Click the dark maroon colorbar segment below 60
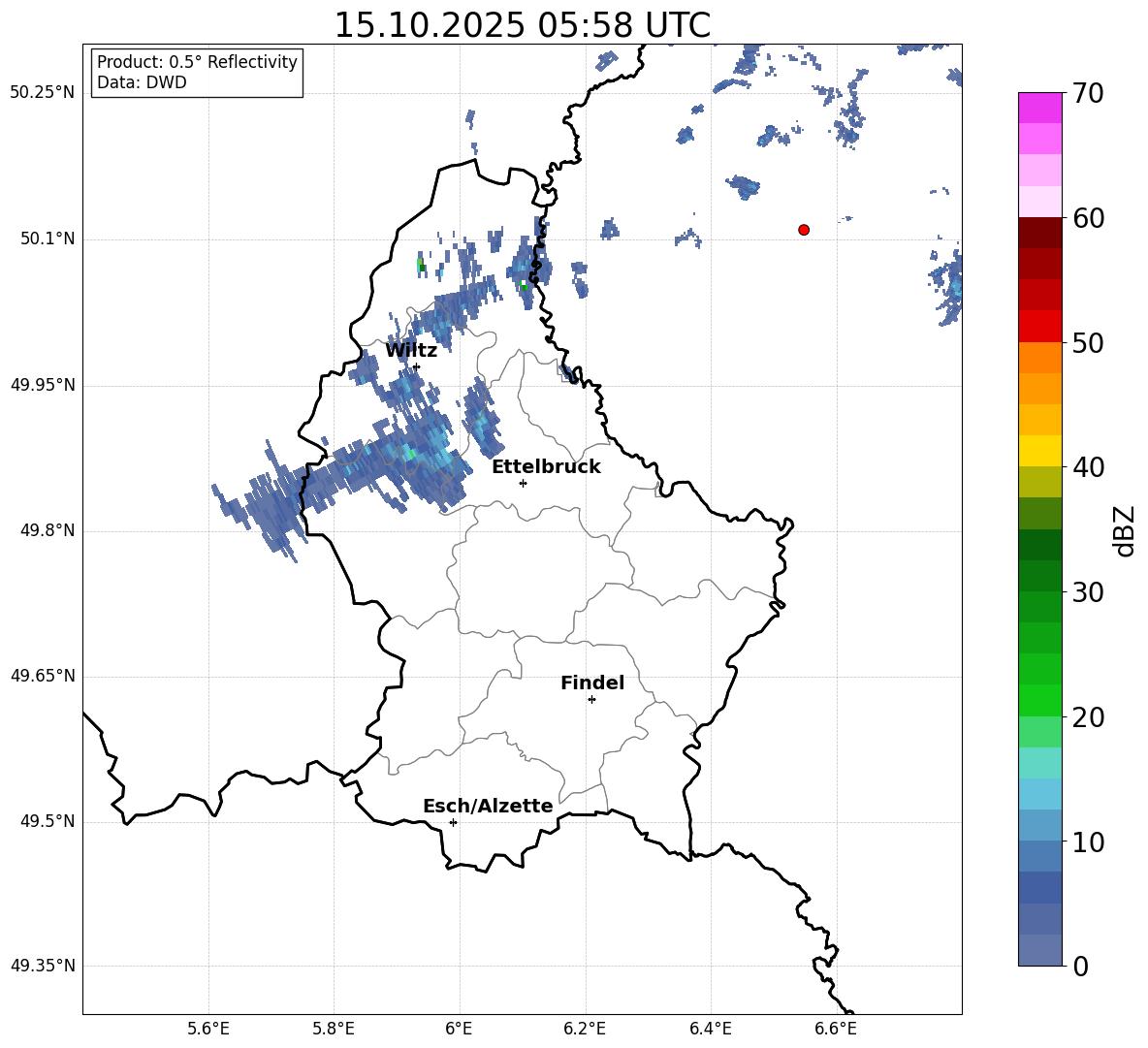Viewport: 1148px width, 1048px height. coord(1039,233)
